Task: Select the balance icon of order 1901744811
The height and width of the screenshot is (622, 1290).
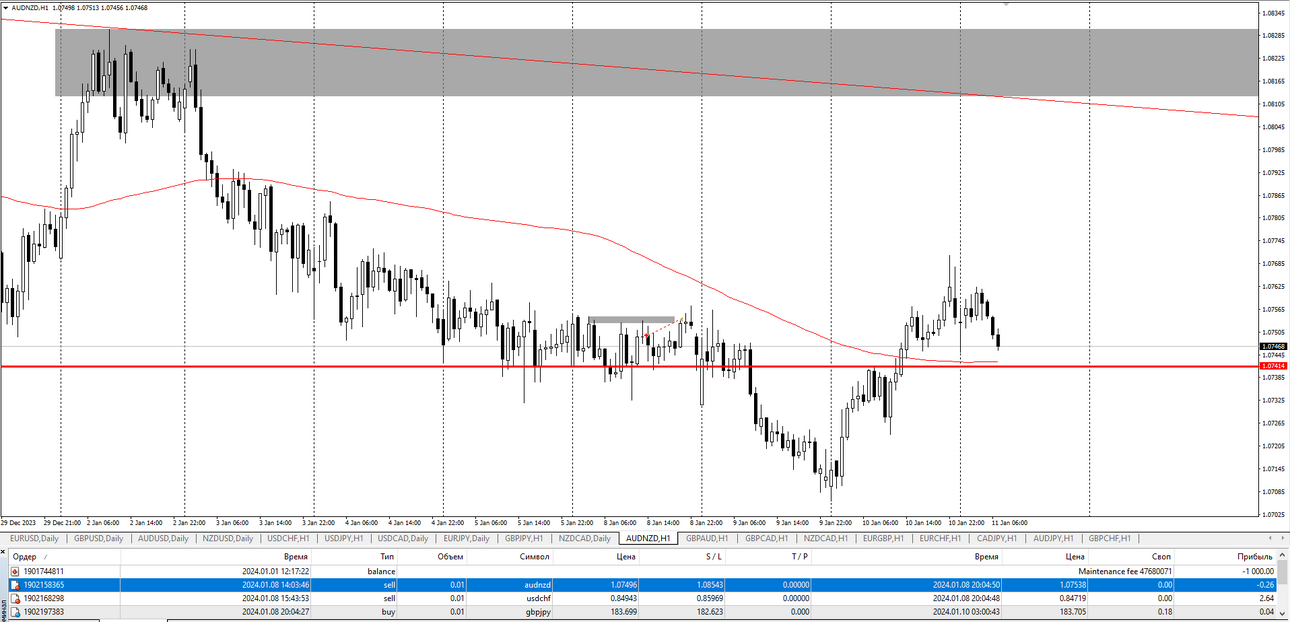Action: click(x=15, y=571)
